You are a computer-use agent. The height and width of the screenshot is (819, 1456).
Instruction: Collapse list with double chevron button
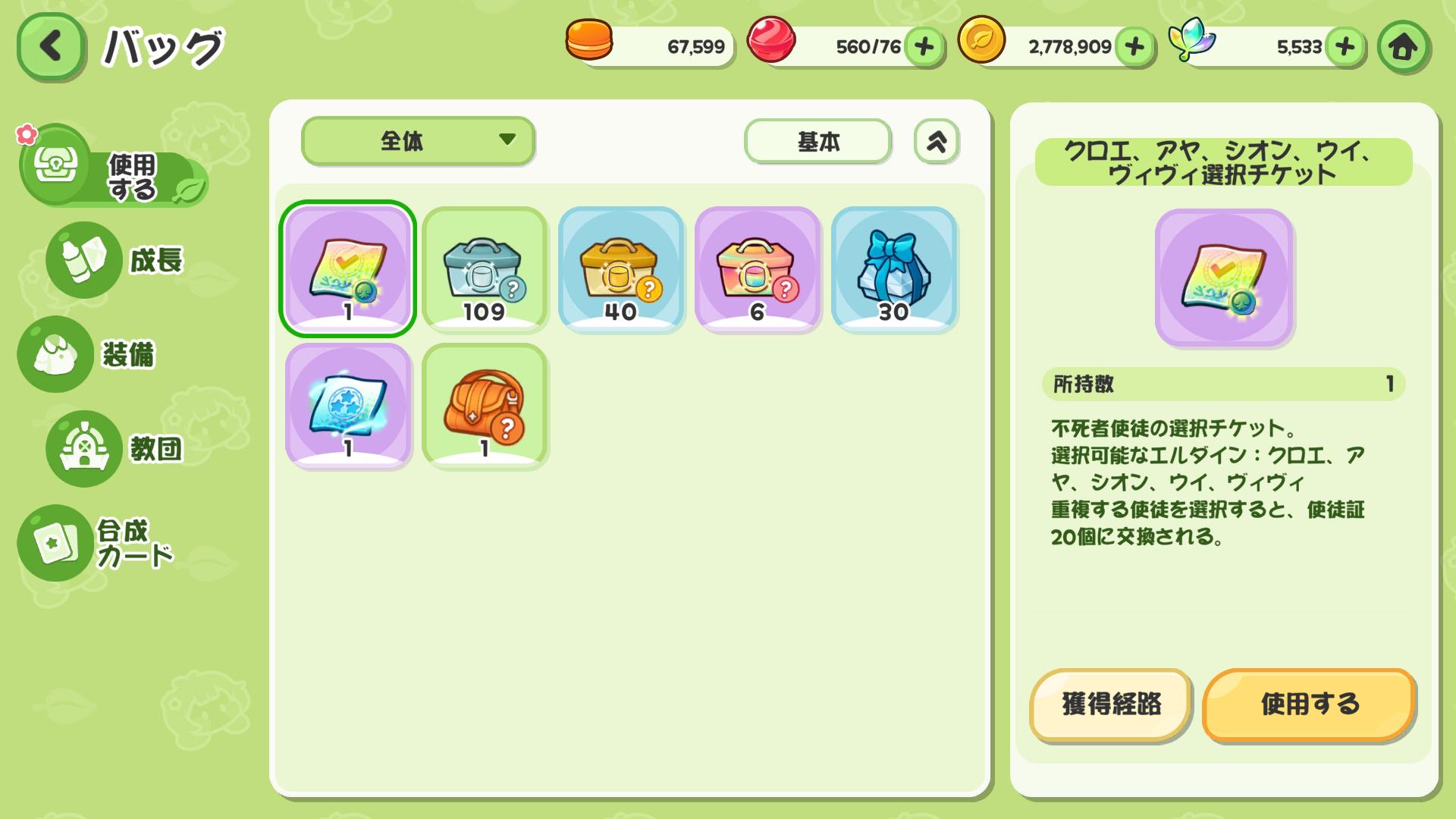click(937, 141)
